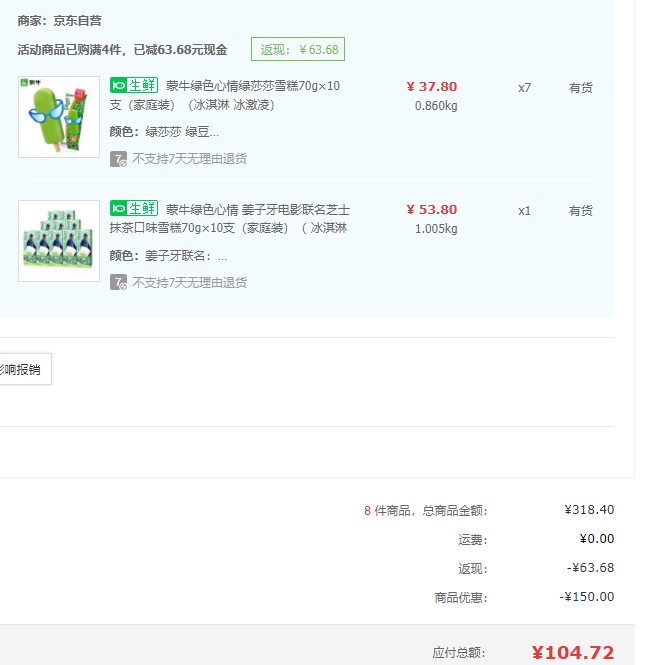Click 商家：京东自营 label

click(x=59, y=21)
